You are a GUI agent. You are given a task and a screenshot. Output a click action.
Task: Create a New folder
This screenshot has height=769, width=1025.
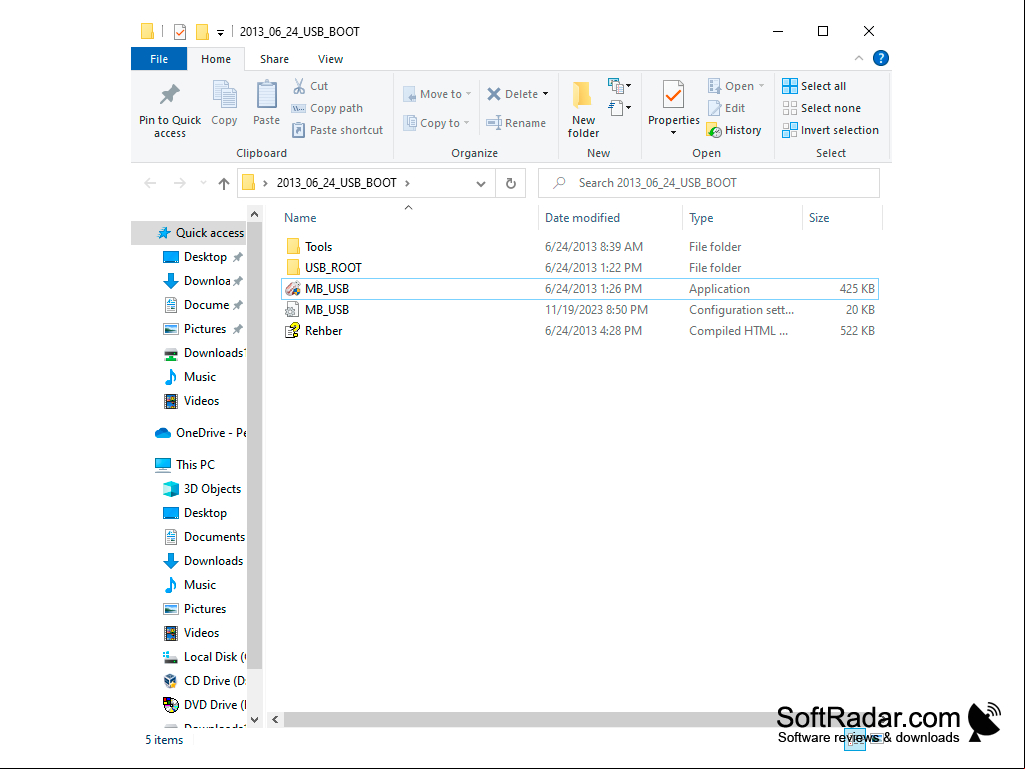tap(583, 109)
